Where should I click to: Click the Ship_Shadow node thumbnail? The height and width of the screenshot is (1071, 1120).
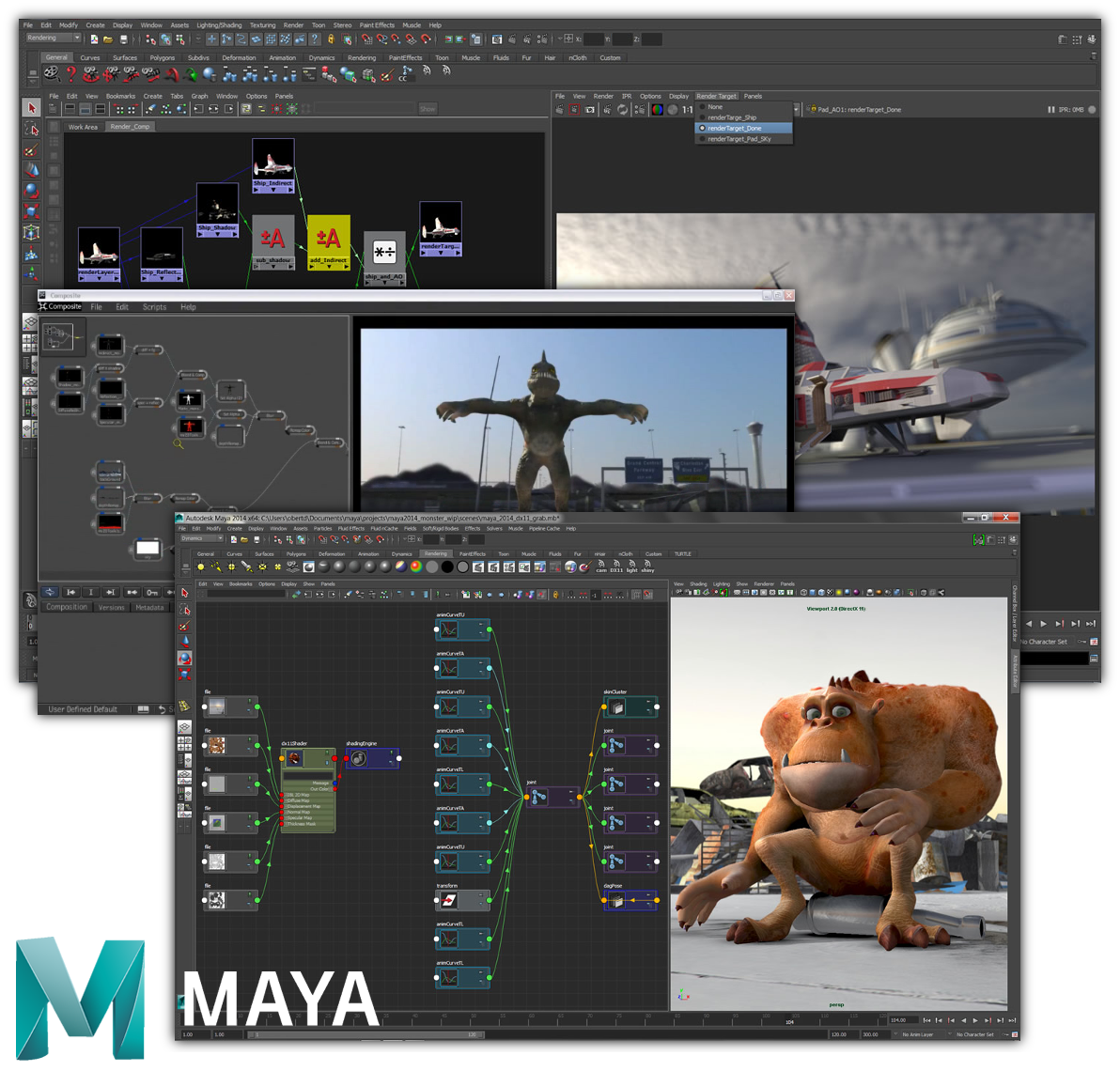pos(217,204)
